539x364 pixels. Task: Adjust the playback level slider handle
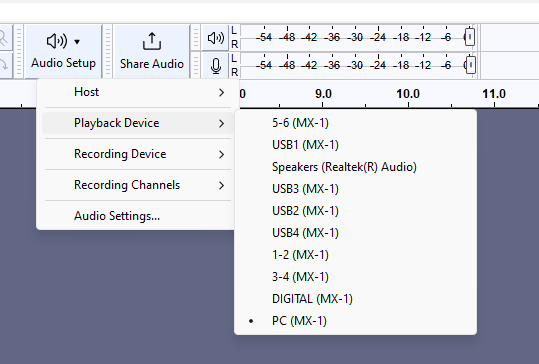coord(470,37)
